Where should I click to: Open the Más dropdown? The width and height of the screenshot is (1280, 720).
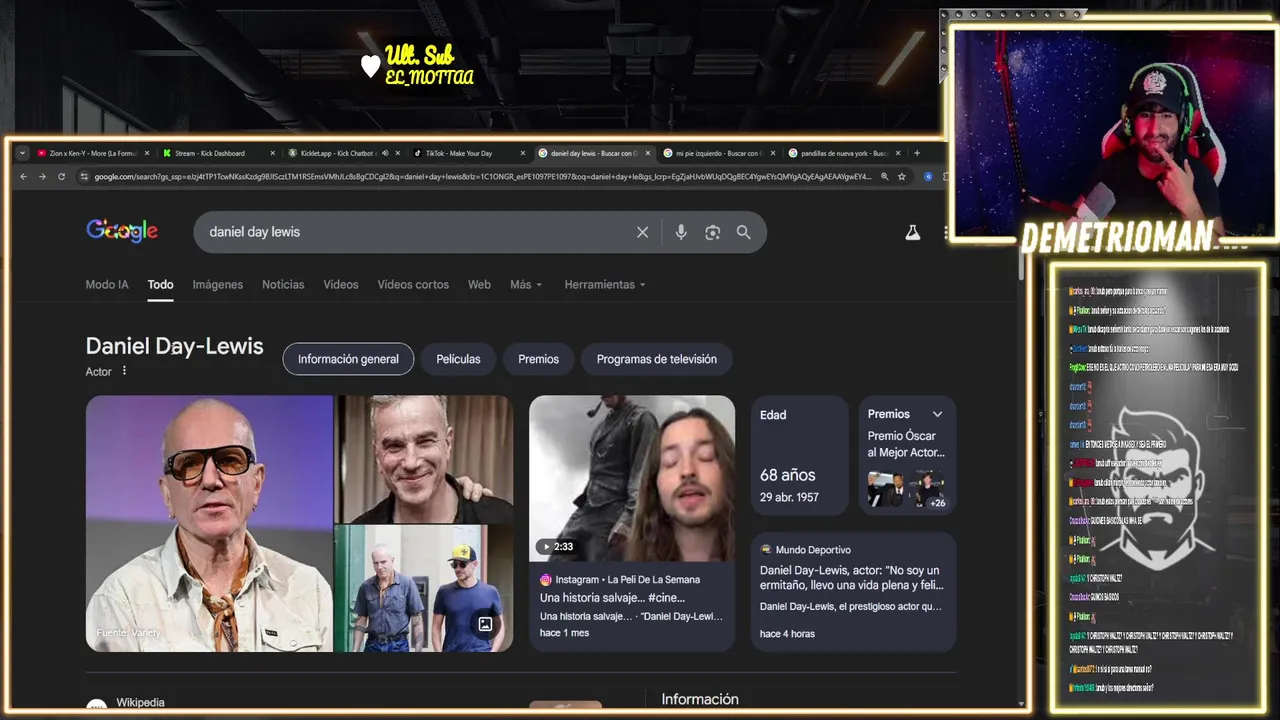coord(525,285)
